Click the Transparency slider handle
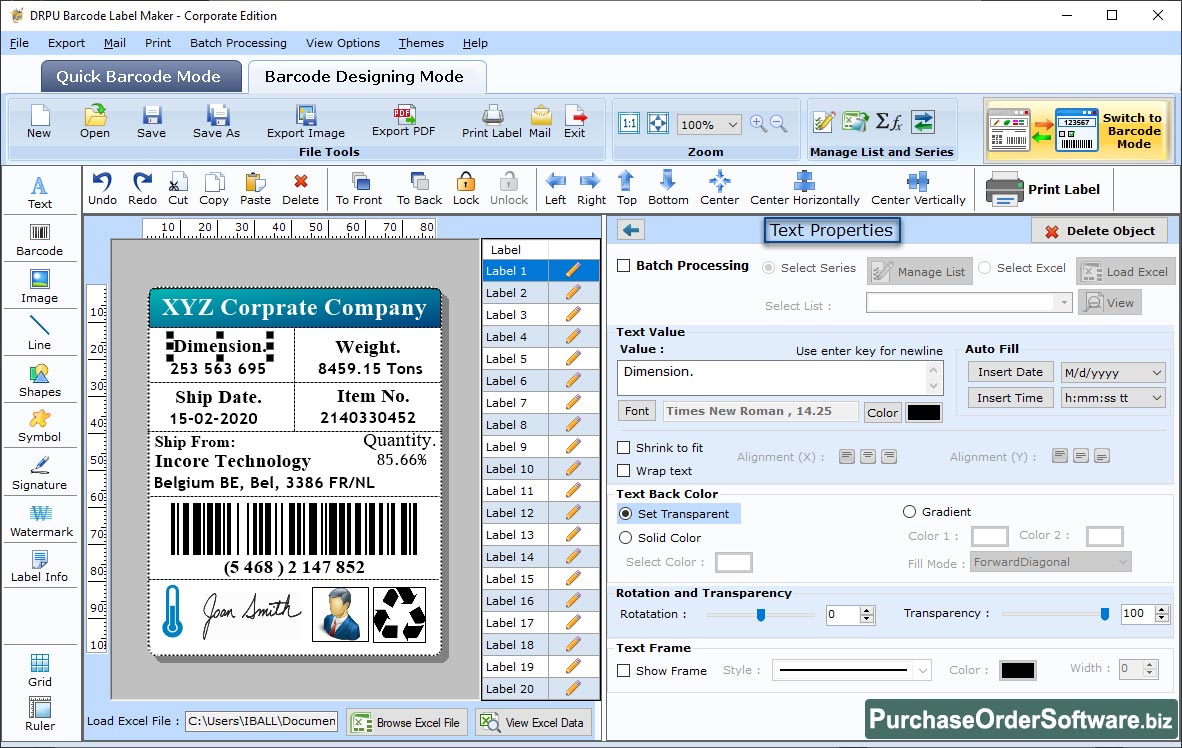The height and width of the screenshot is (748, 1182). (1104, 614)
